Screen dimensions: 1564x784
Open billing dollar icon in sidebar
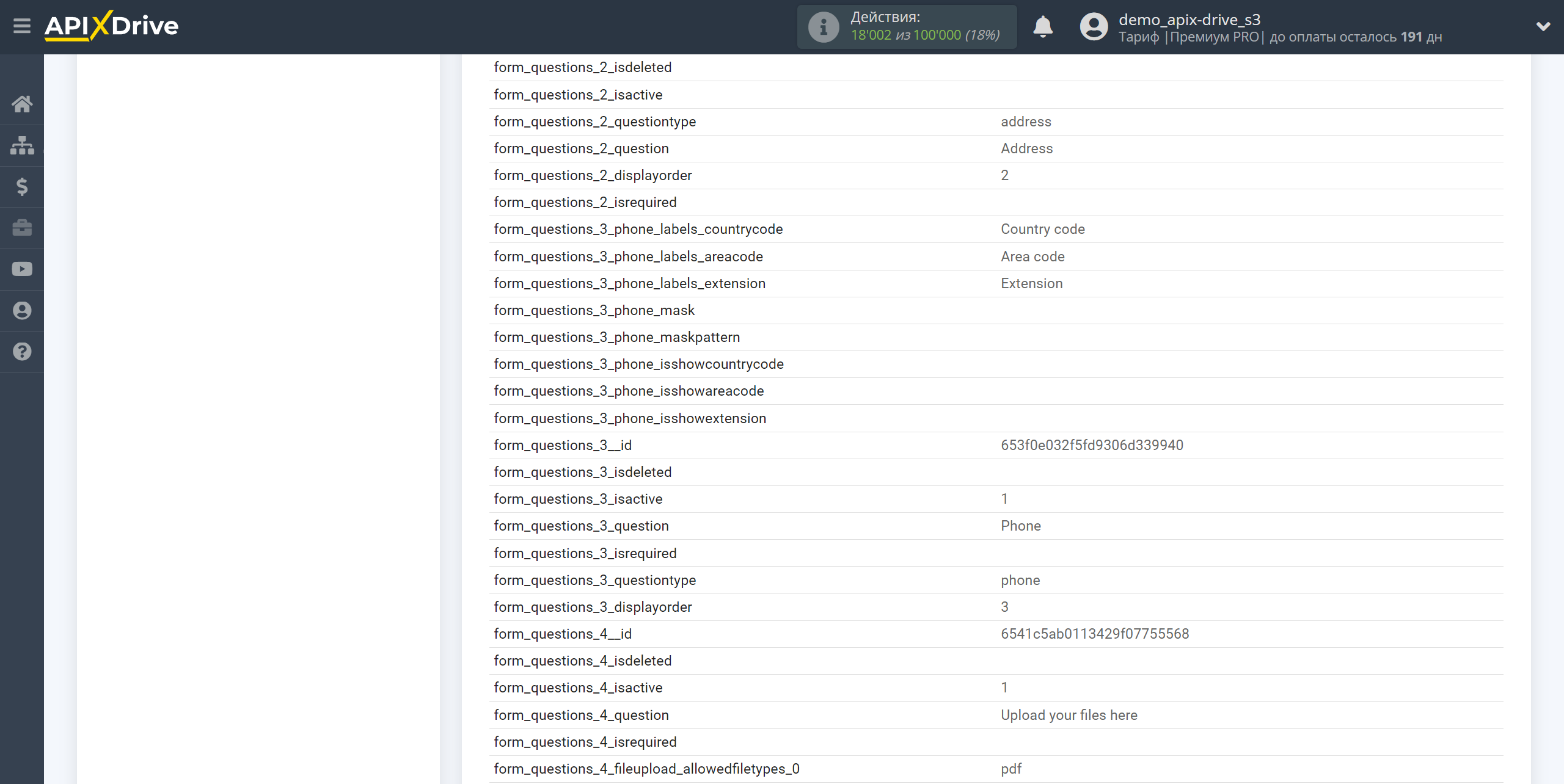click(22, 186)
